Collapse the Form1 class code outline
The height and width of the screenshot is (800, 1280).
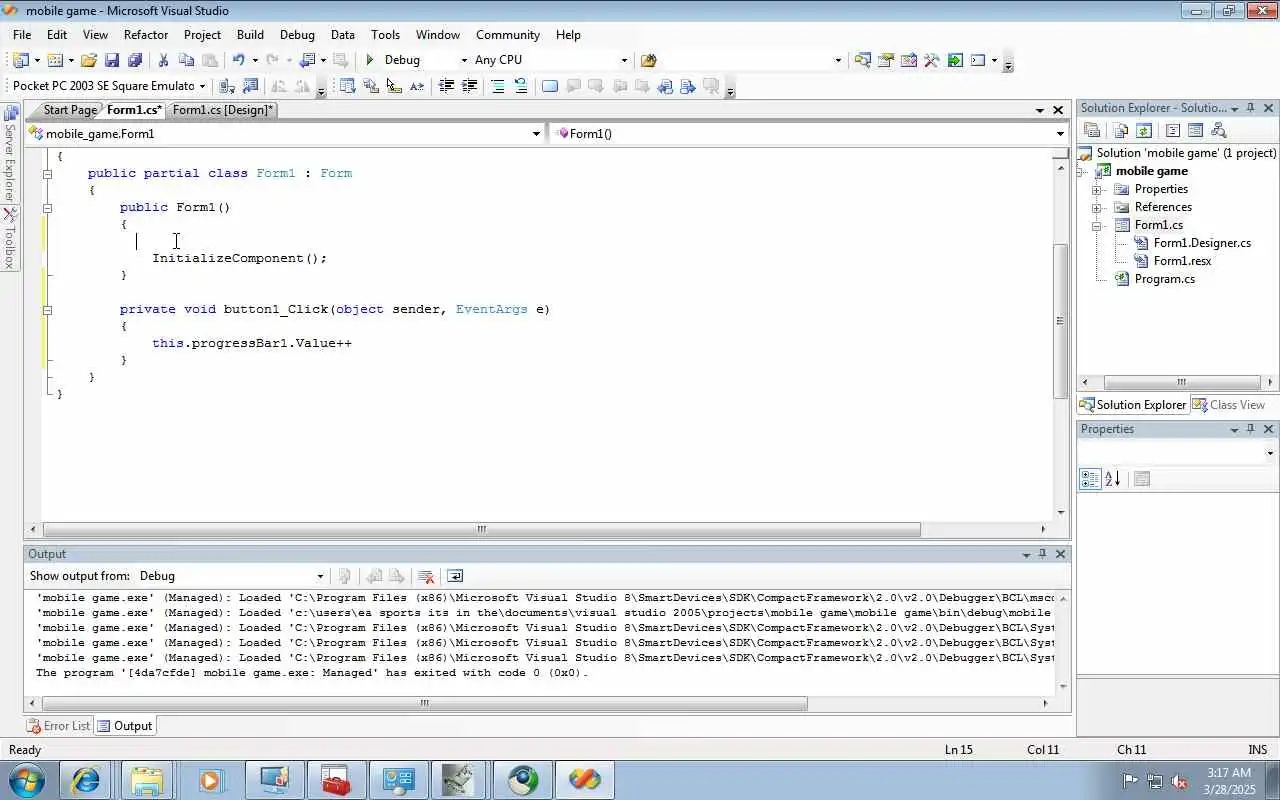pos(47,174)
